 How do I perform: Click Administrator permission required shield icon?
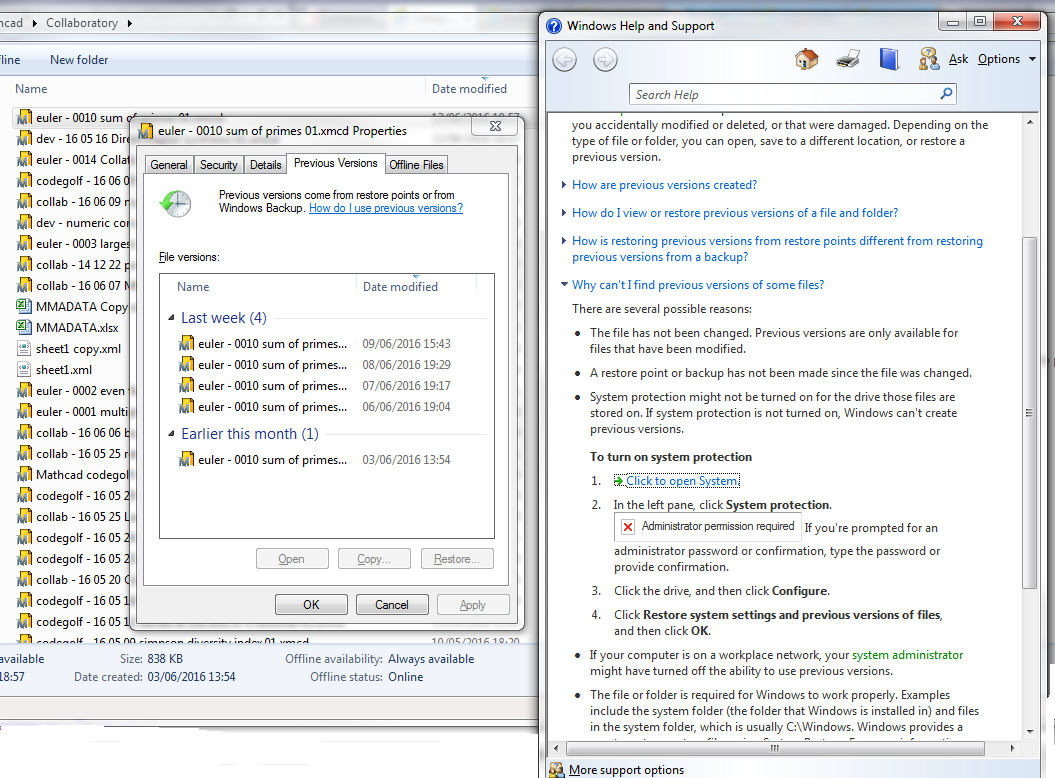[x=627, y=527]
